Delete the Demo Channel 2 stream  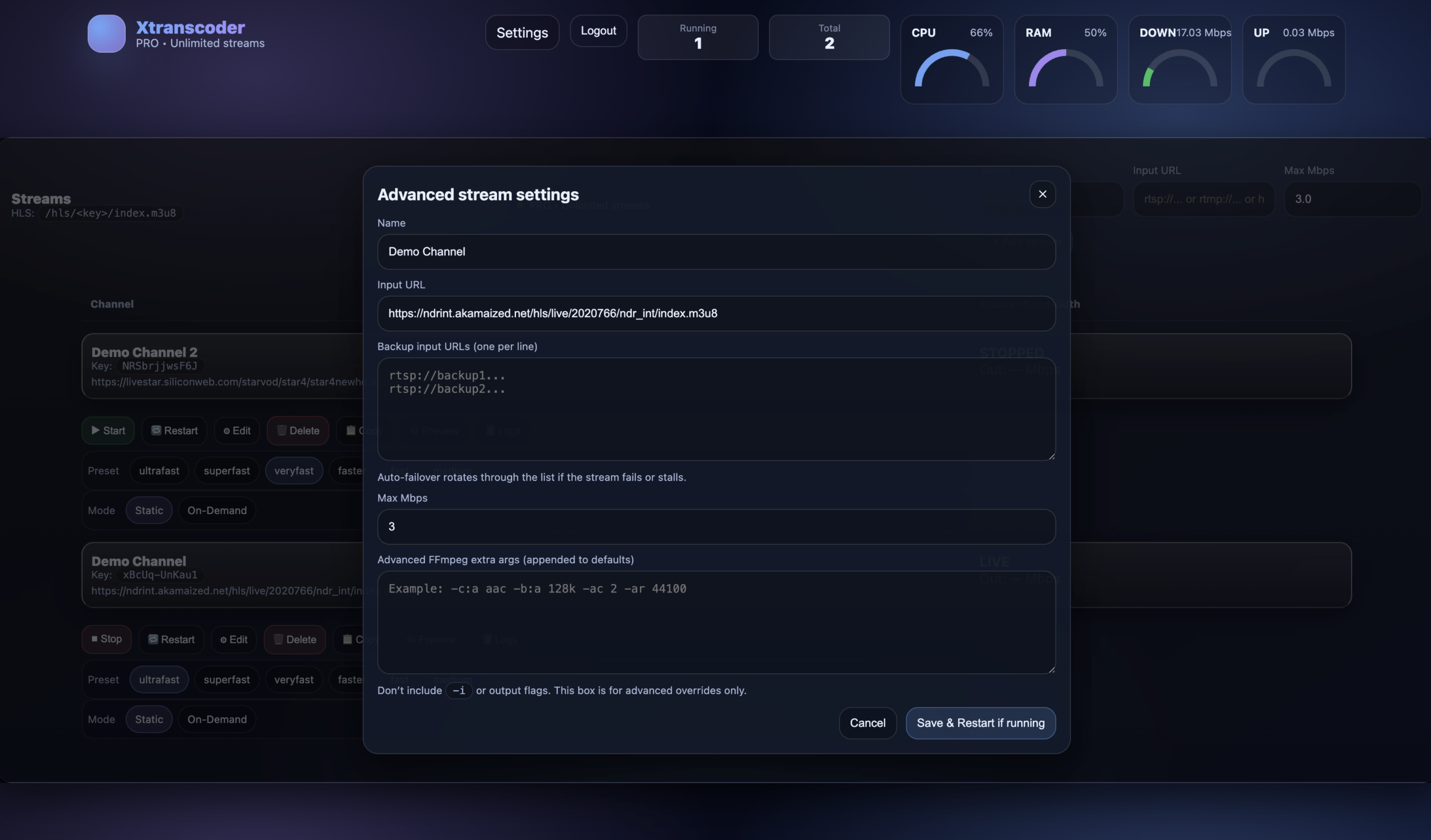297,430
